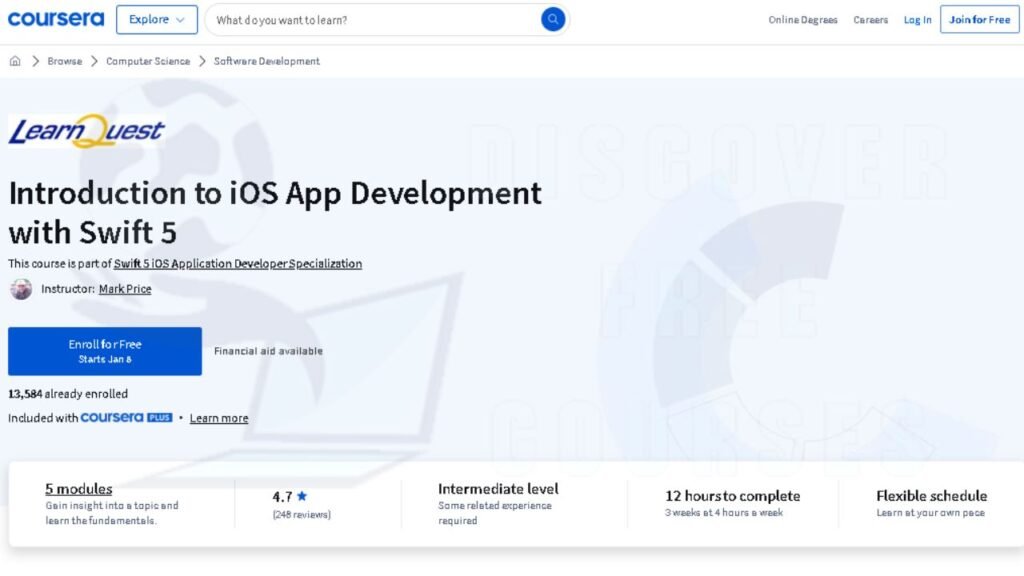Image resolution: width=1024 pixels, height=576 pixels.
Task: Open Learn more link
Action: click(219, 418)
